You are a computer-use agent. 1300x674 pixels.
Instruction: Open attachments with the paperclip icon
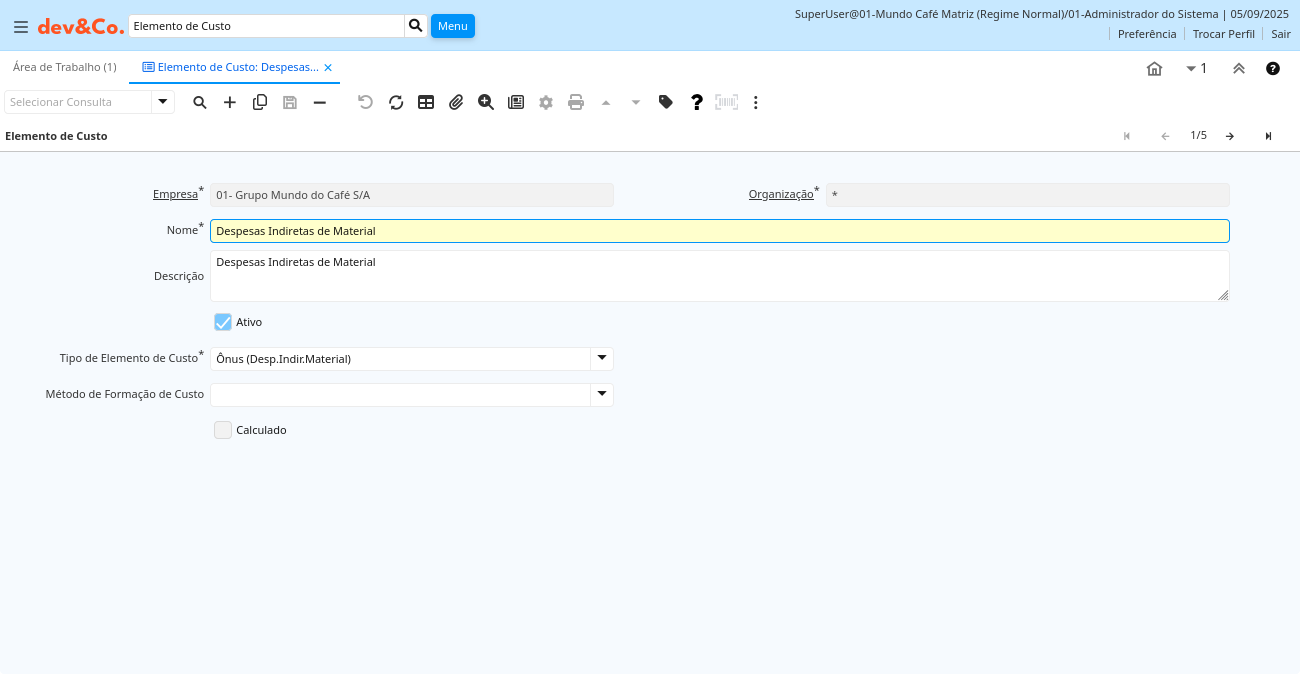point(456,102)
